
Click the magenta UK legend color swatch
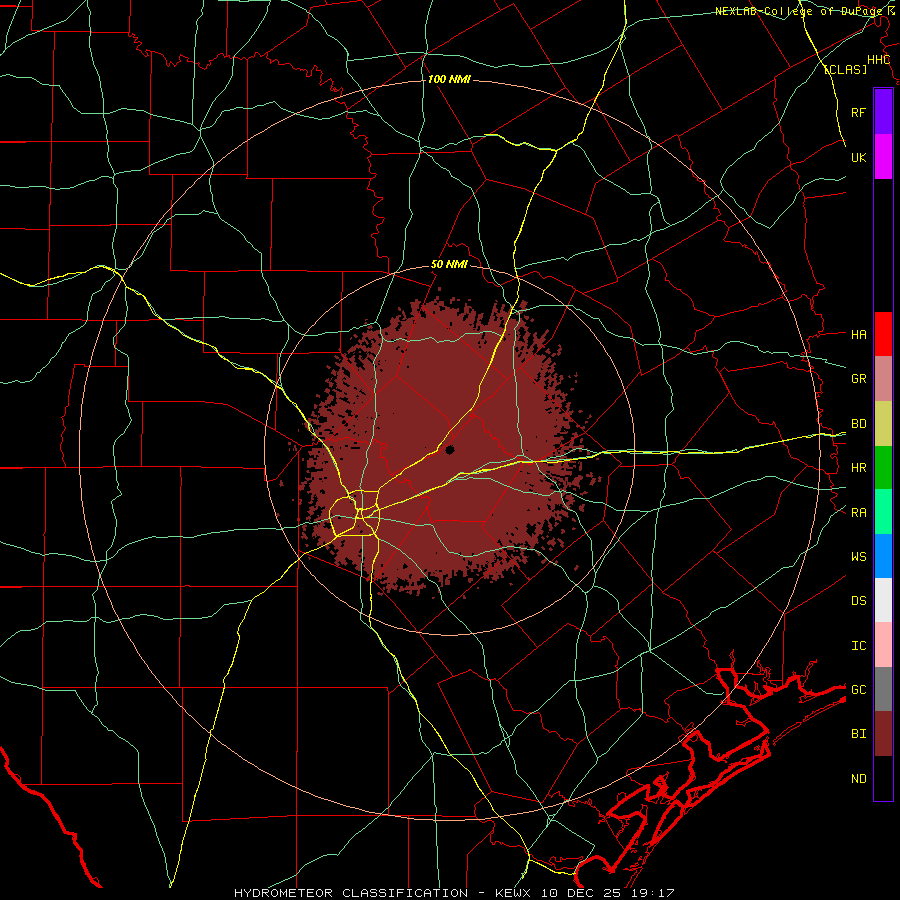pyautogui.click(x=883, y=157)
